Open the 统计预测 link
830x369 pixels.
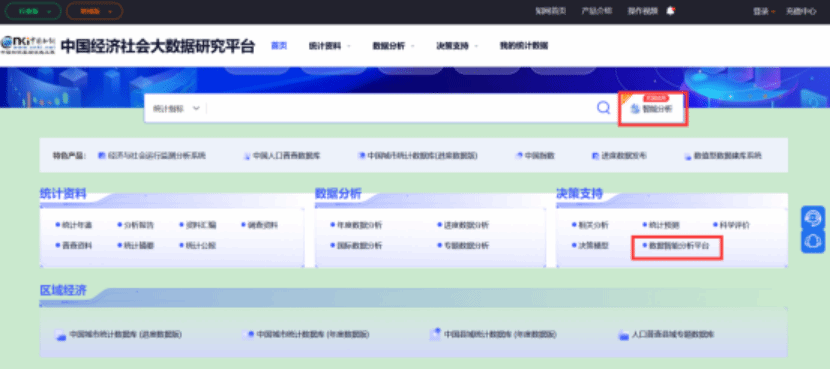pos(664,225)
